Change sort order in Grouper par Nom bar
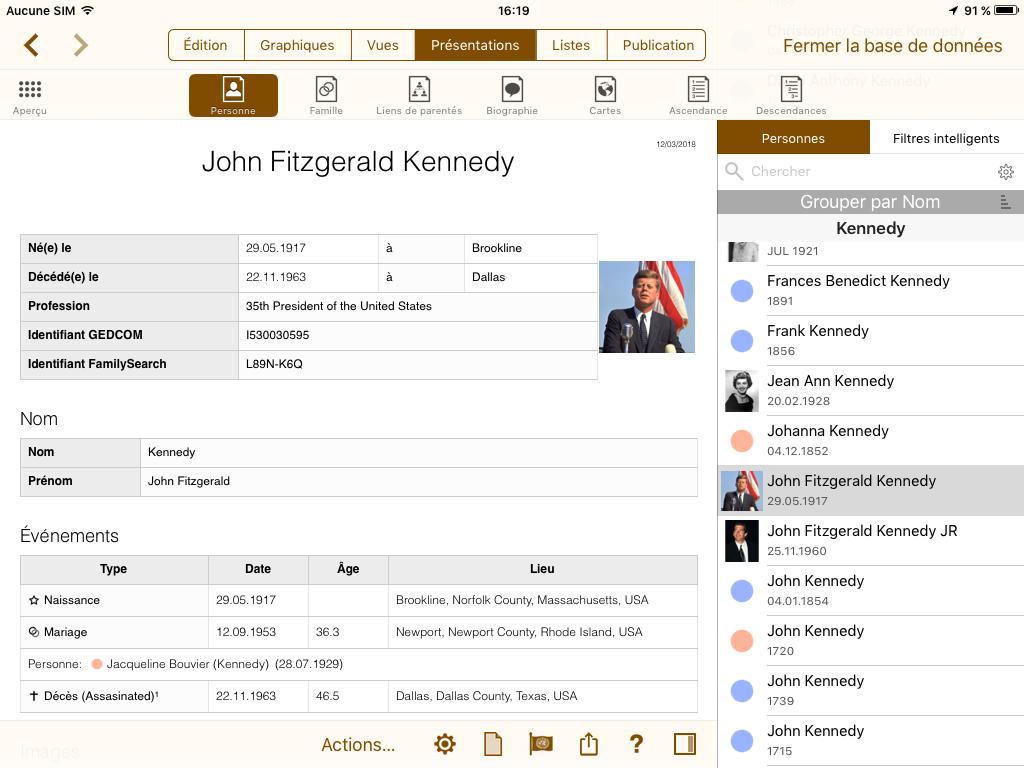 (x=1006, y=202)
